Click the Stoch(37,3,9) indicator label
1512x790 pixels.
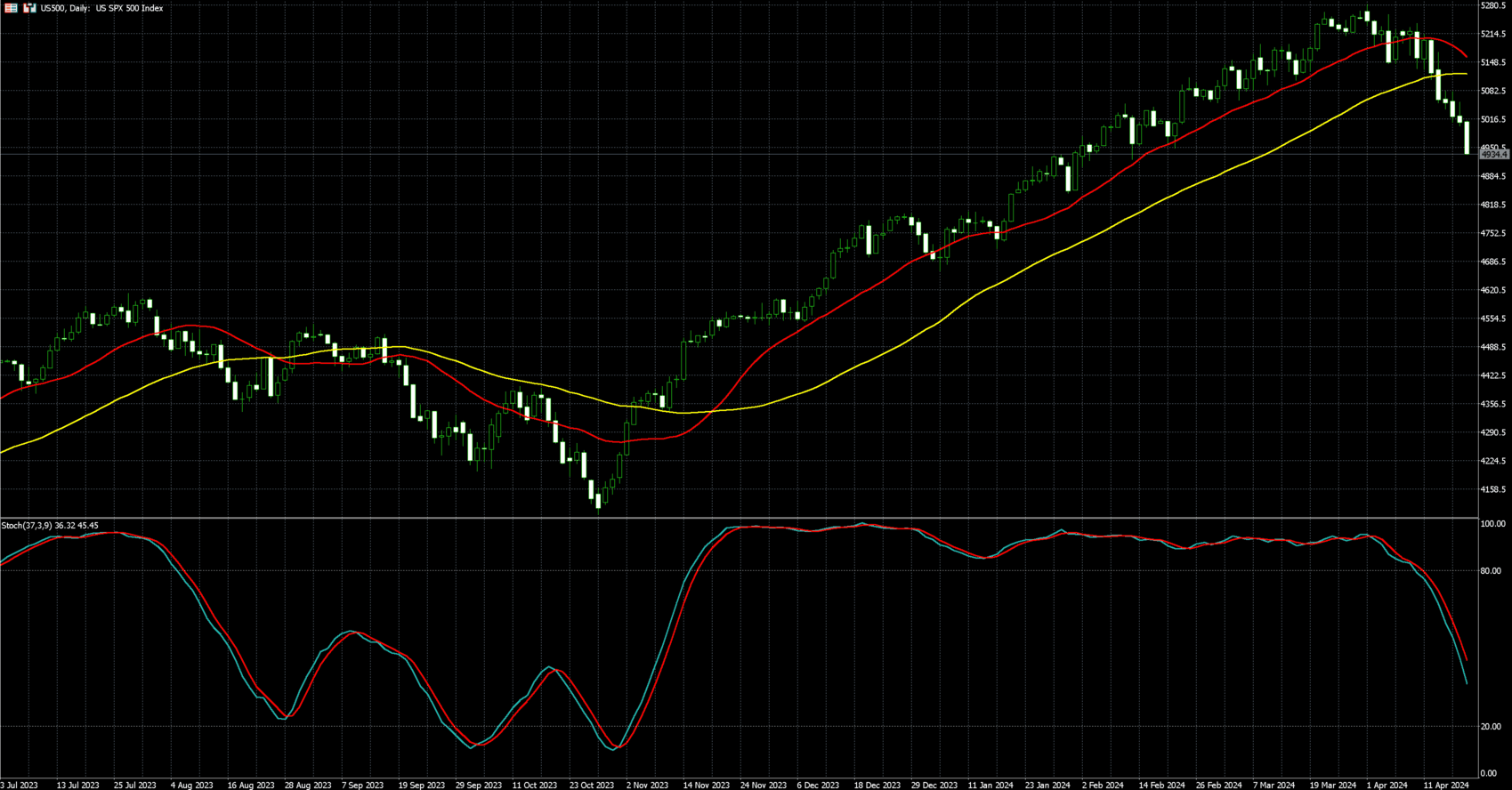tap(50, 526)
